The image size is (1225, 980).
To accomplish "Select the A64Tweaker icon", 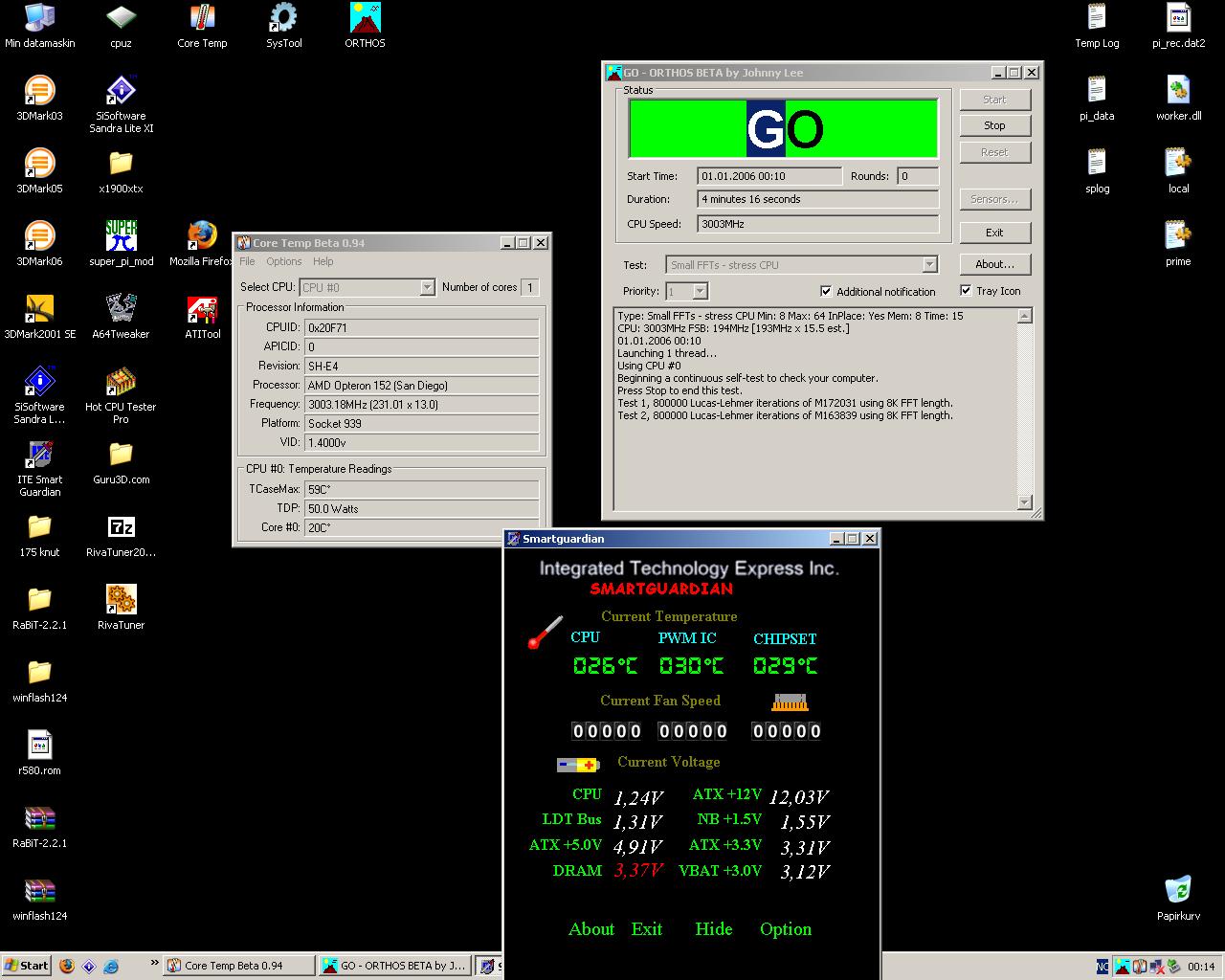I will tap(121, 317).
